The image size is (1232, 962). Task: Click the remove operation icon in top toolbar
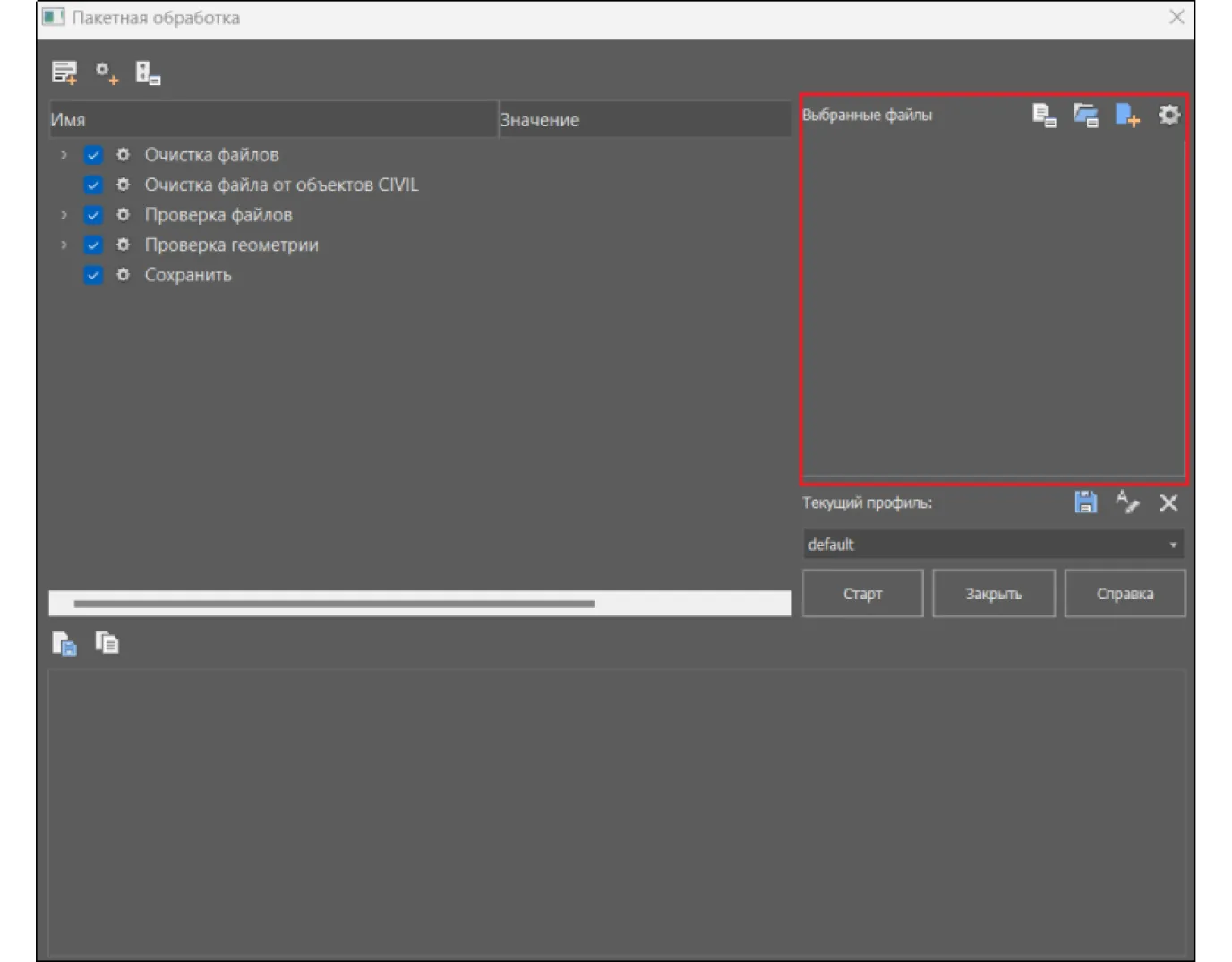[x=148, y=73]
